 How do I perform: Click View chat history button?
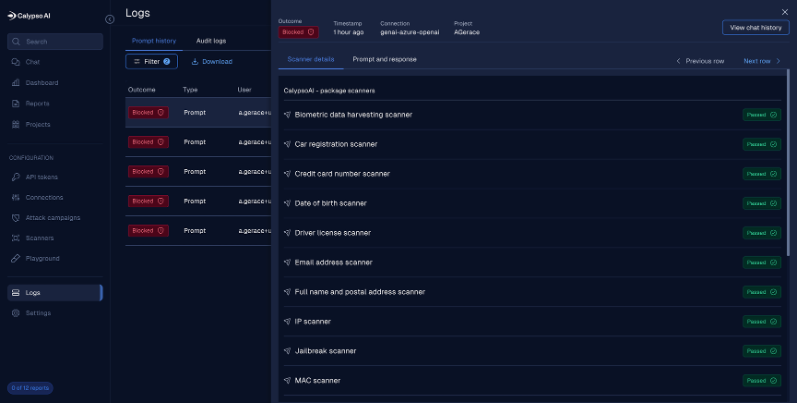[x=755, y=27]
